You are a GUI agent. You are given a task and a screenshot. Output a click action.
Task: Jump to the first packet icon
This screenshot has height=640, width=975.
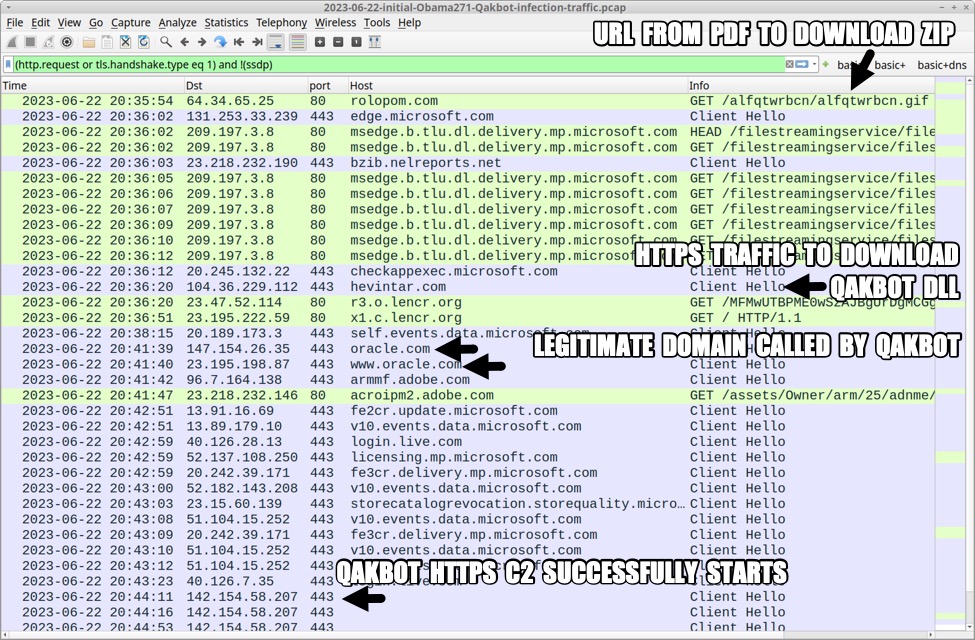coord(239,42)
